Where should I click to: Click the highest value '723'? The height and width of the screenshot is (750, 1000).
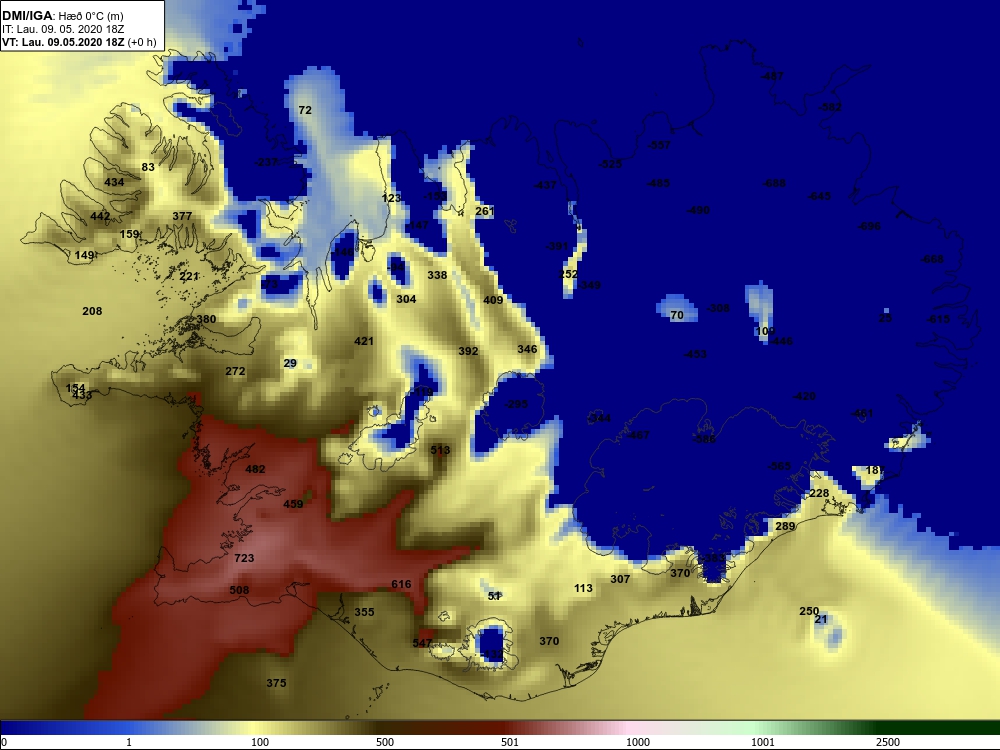[x=244, y=558]
